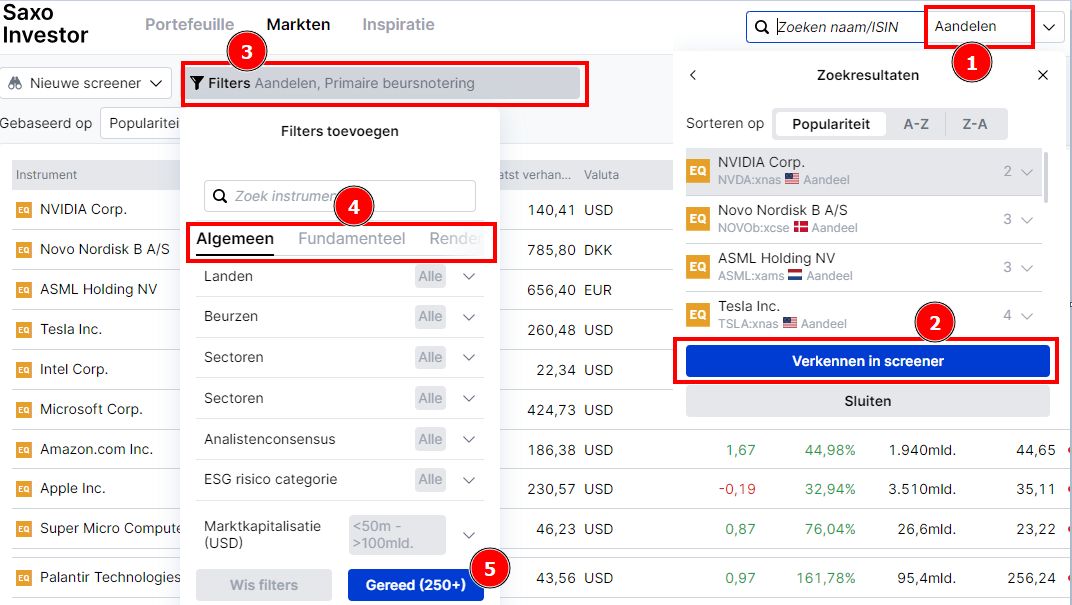Click the magnifier icon in Zoek instrument field

(219, 196)
